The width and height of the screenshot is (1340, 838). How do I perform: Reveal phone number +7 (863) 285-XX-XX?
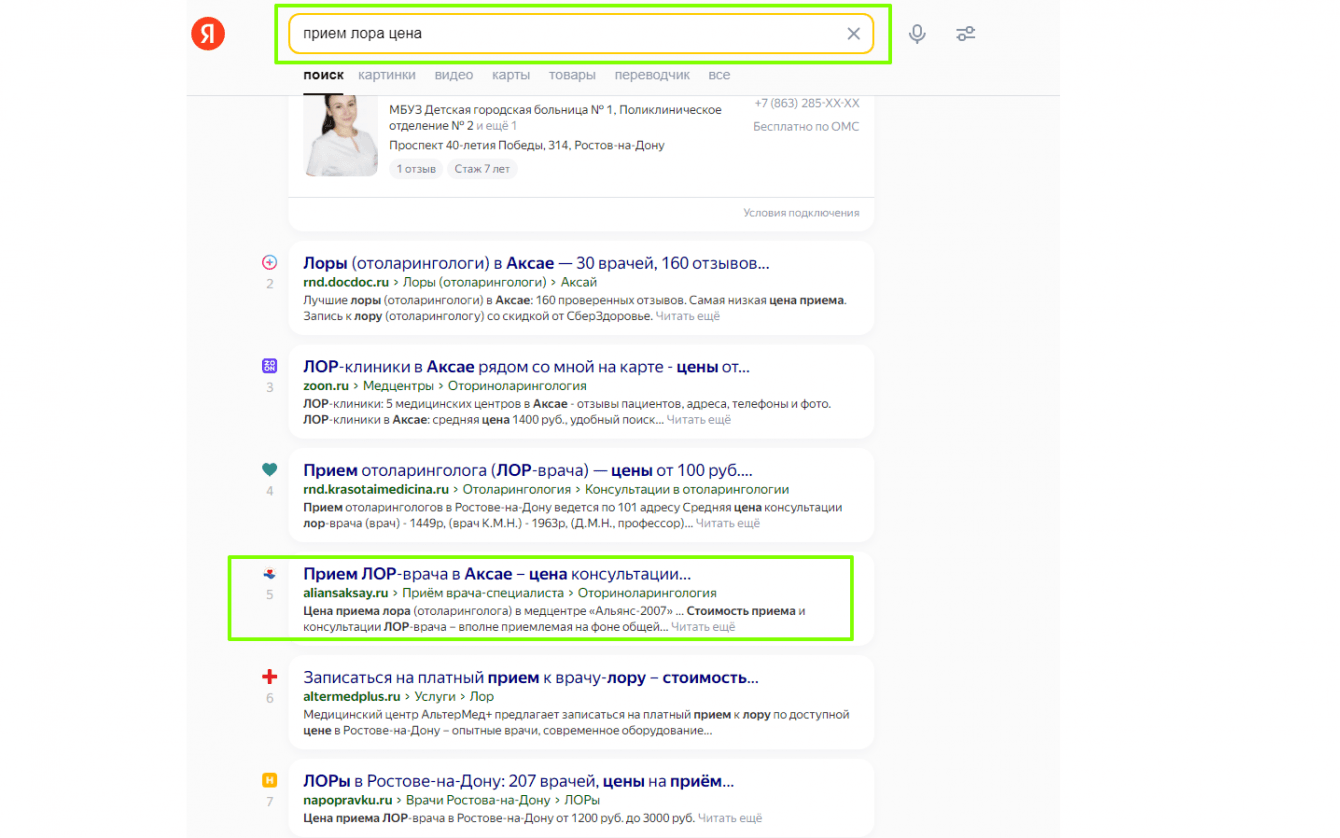click(807, 103)
